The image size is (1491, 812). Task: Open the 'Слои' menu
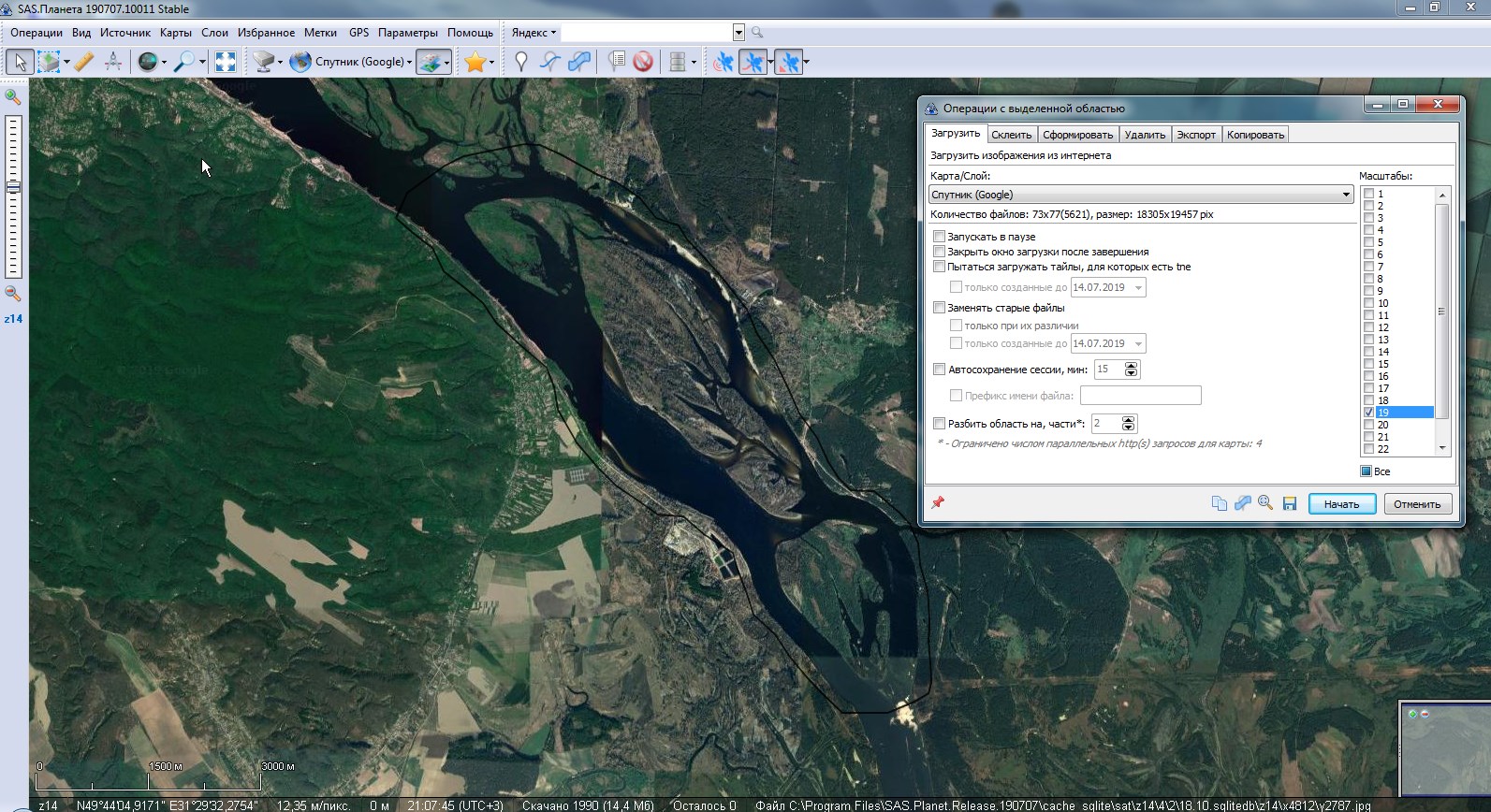click(x=214, y=33)
